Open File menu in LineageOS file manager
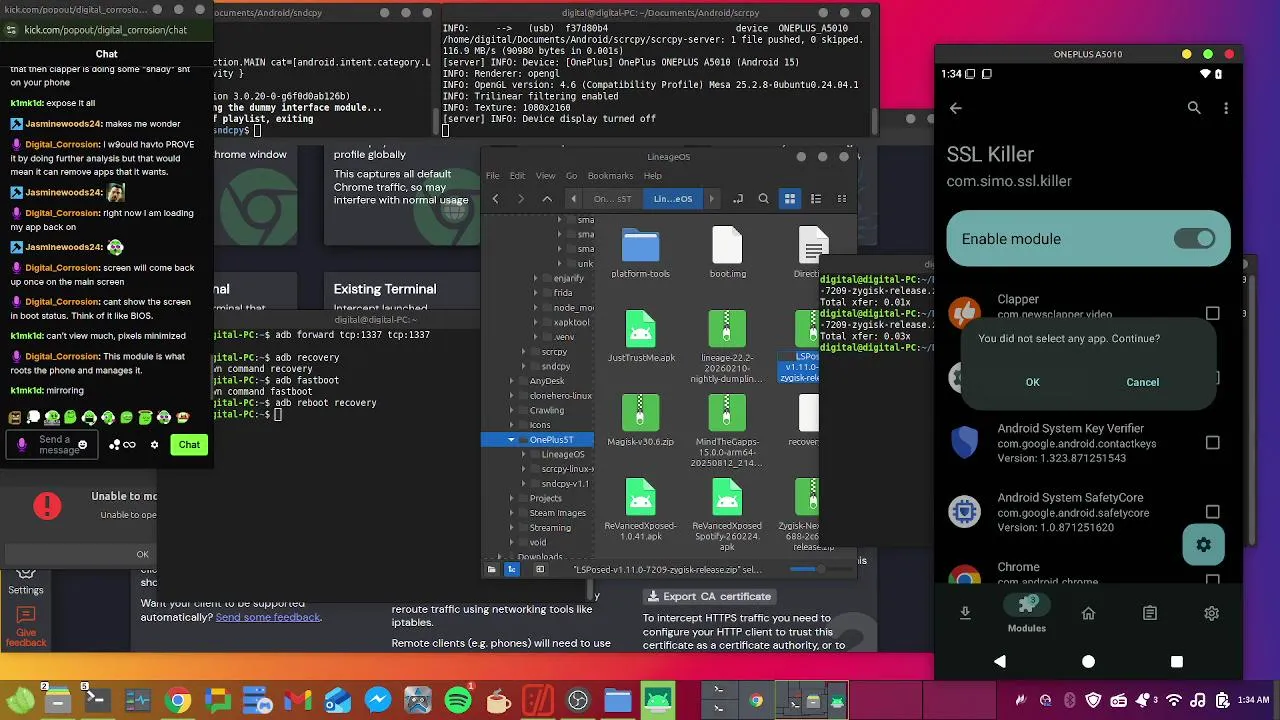This screenshot has height=720, width=1280. click(x=493, y=176)
